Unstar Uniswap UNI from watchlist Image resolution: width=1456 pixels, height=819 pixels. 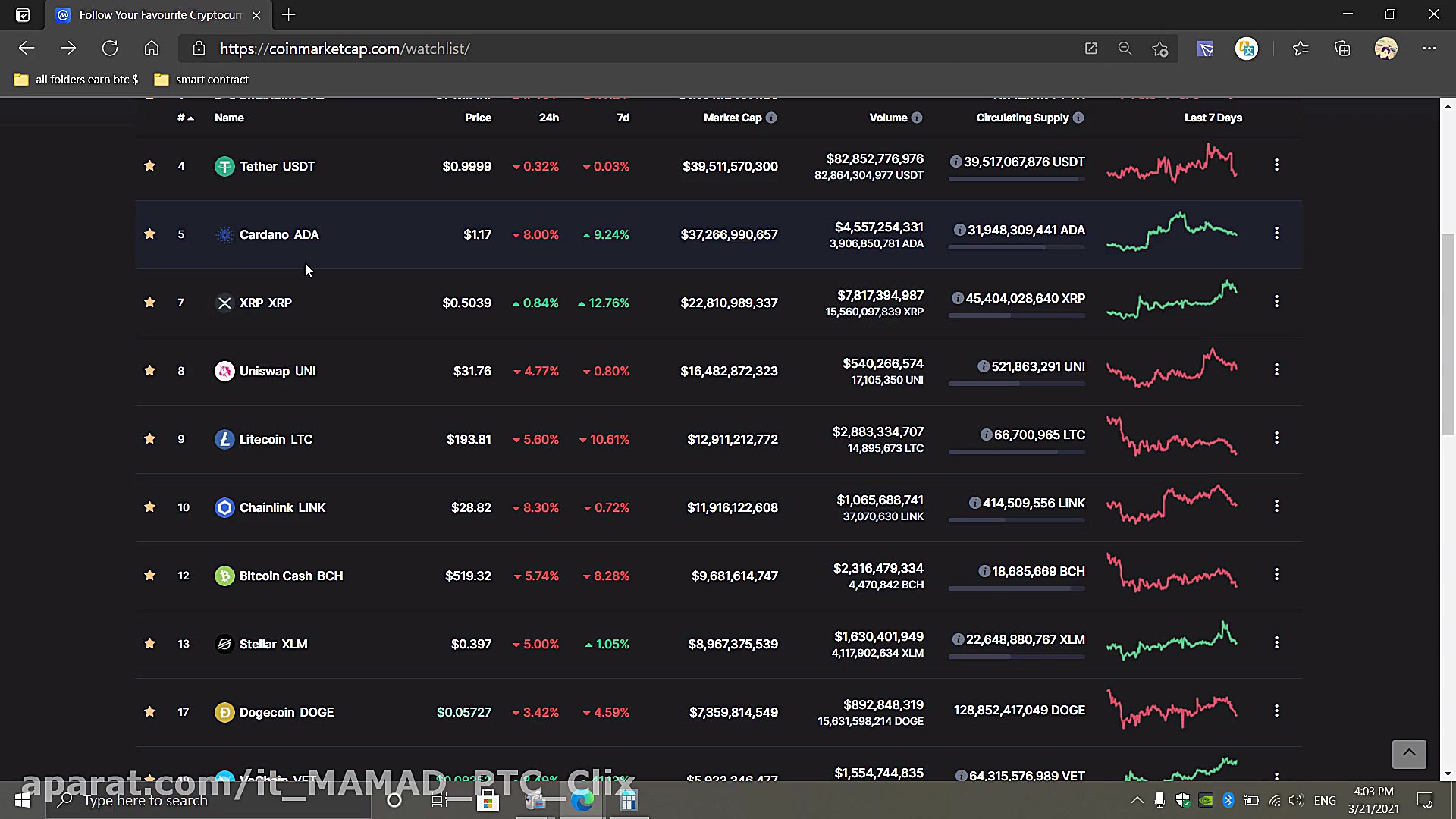pyautogui.click(x=149, y=370)
